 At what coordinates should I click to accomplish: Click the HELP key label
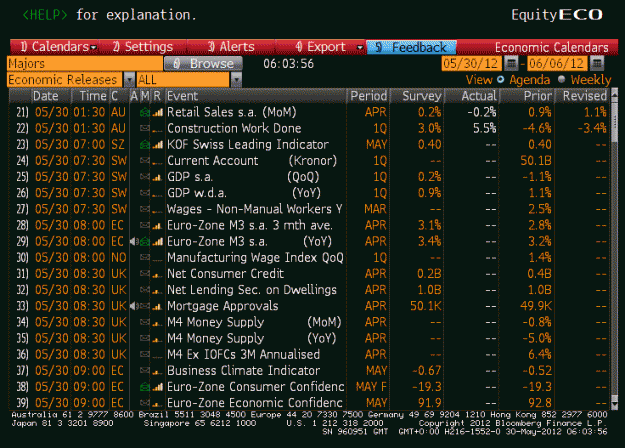[x=45, y=15]
